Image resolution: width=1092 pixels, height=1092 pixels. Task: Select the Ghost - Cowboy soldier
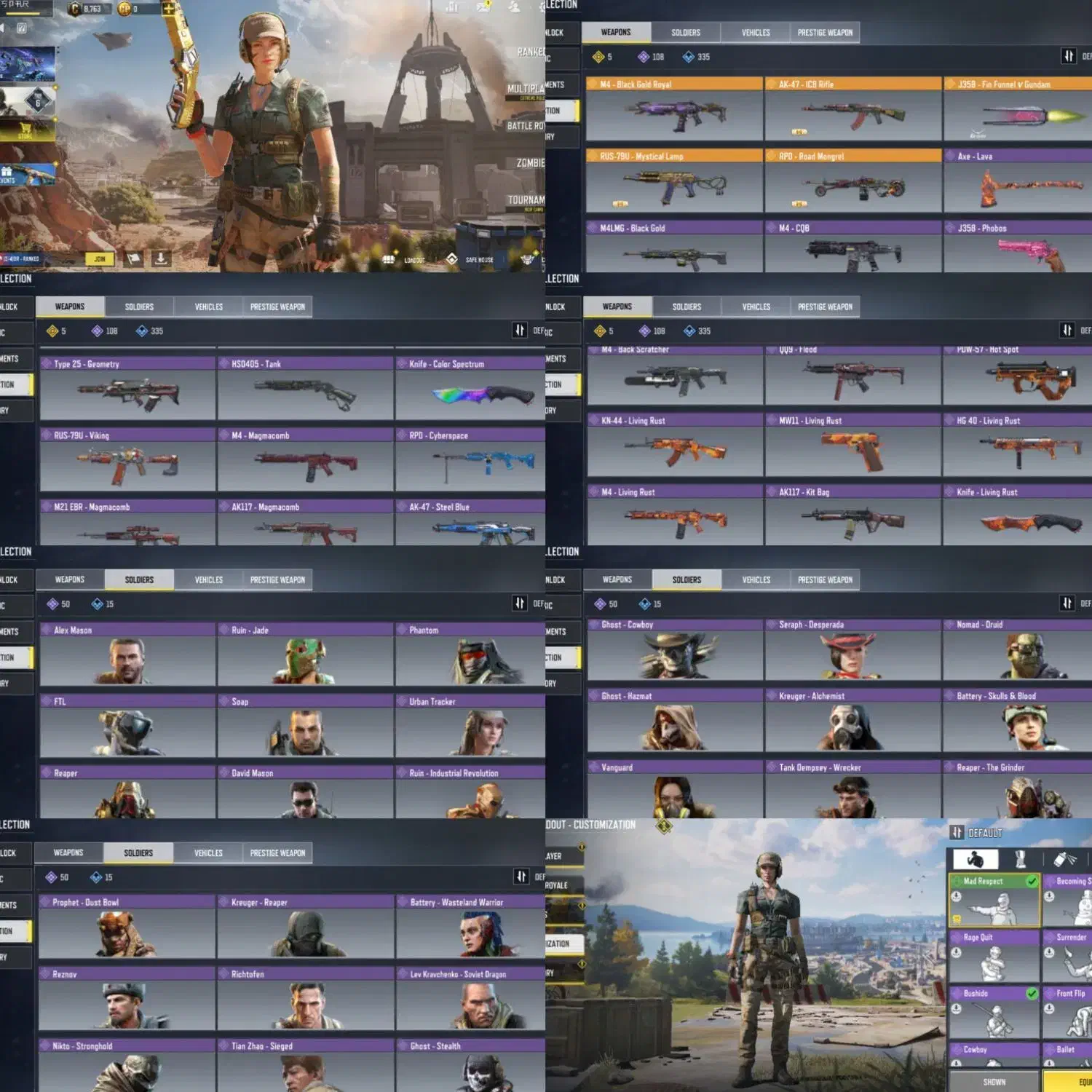point(675,649)
